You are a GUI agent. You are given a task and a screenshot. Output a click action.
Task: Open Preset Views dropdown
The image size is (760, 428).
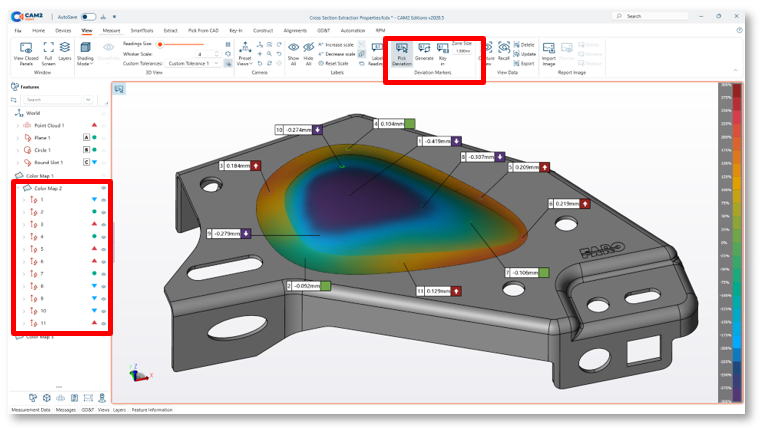(x=245, y=54)
